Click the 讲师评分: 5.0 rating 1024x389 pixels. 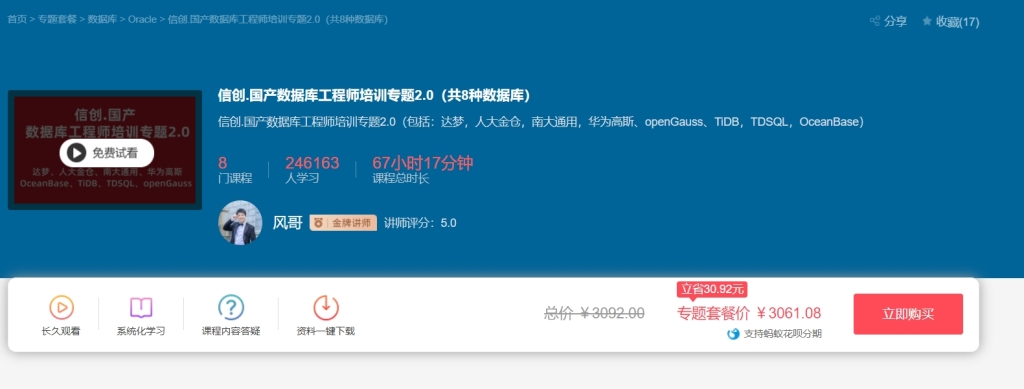[420, 223]
